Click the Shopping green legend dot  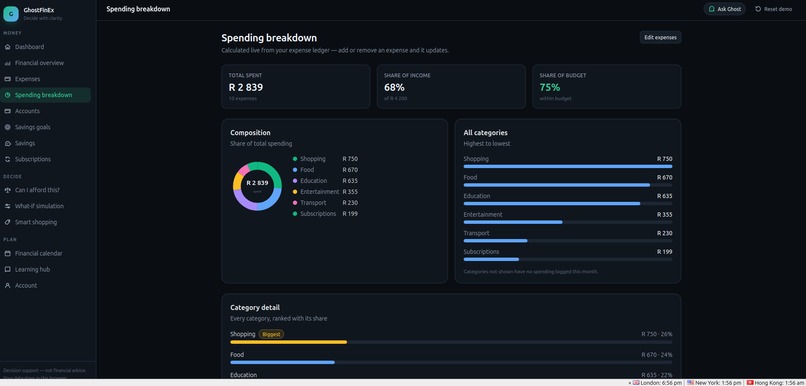click(x=295, y=159)
